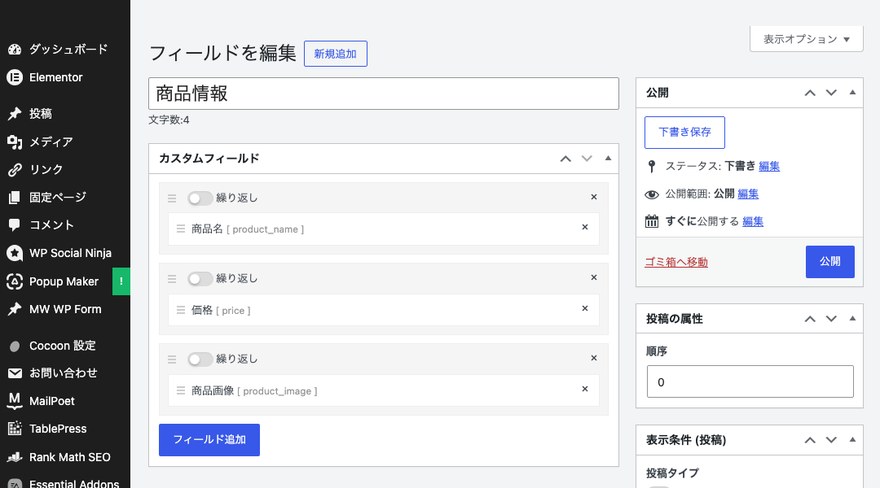Grab the drag handle of 商品名 group
Image resolution: width=880 pixels, height=488 pixels.
tap(172, 198)
